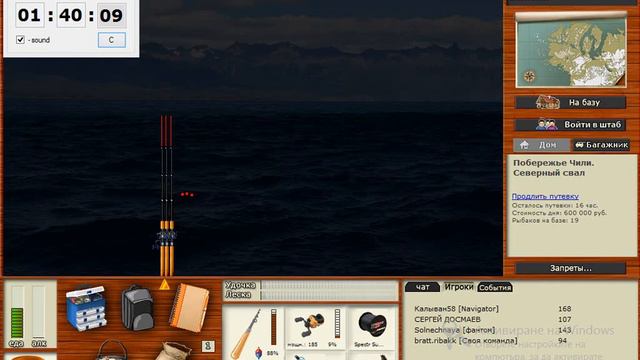Open the gray backpack inventory
The image size is (640, 360).
click(x=138, y=307)
